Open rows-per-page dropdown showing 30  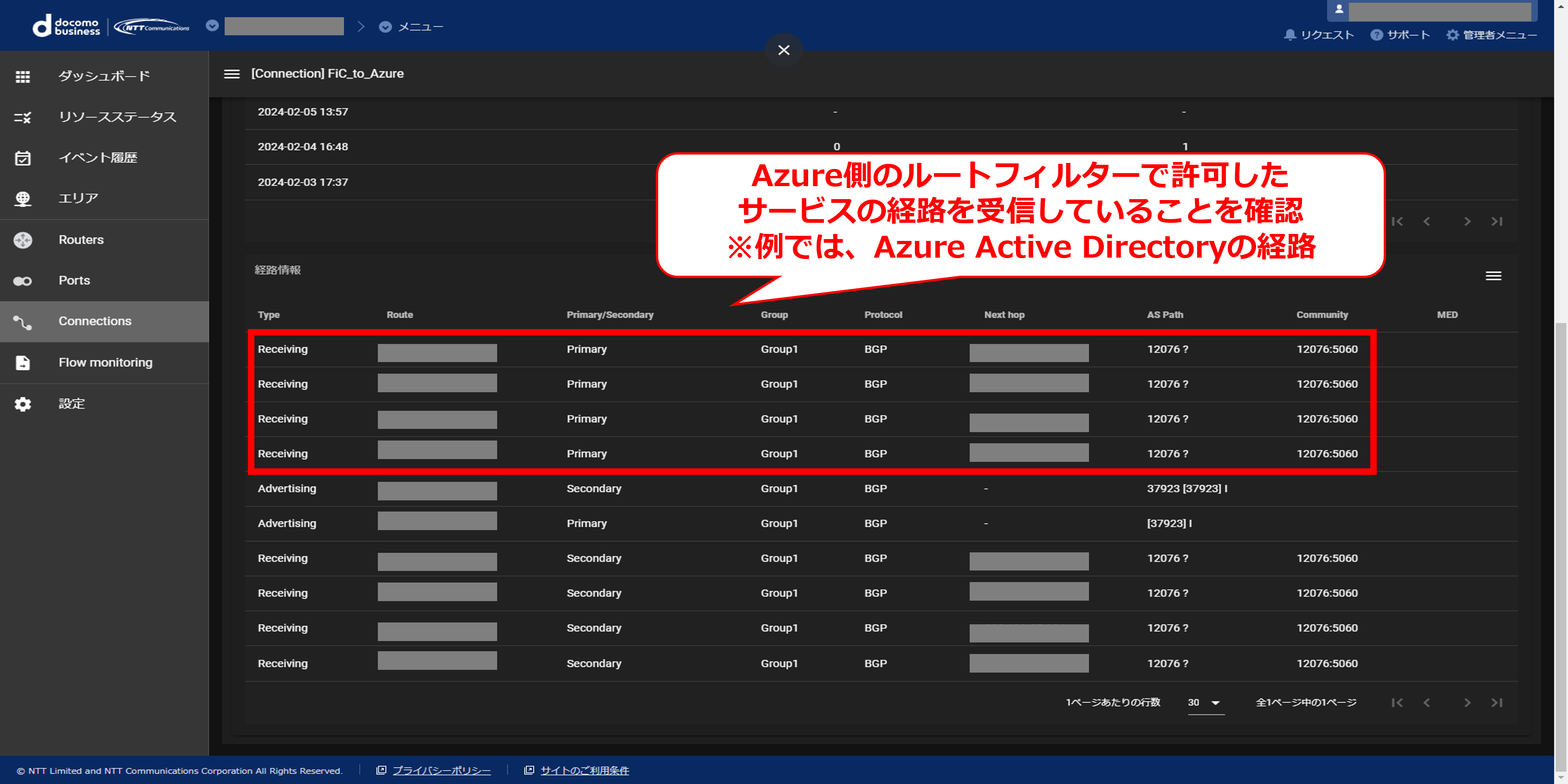pyautogui.click(x=1206, y=703)
